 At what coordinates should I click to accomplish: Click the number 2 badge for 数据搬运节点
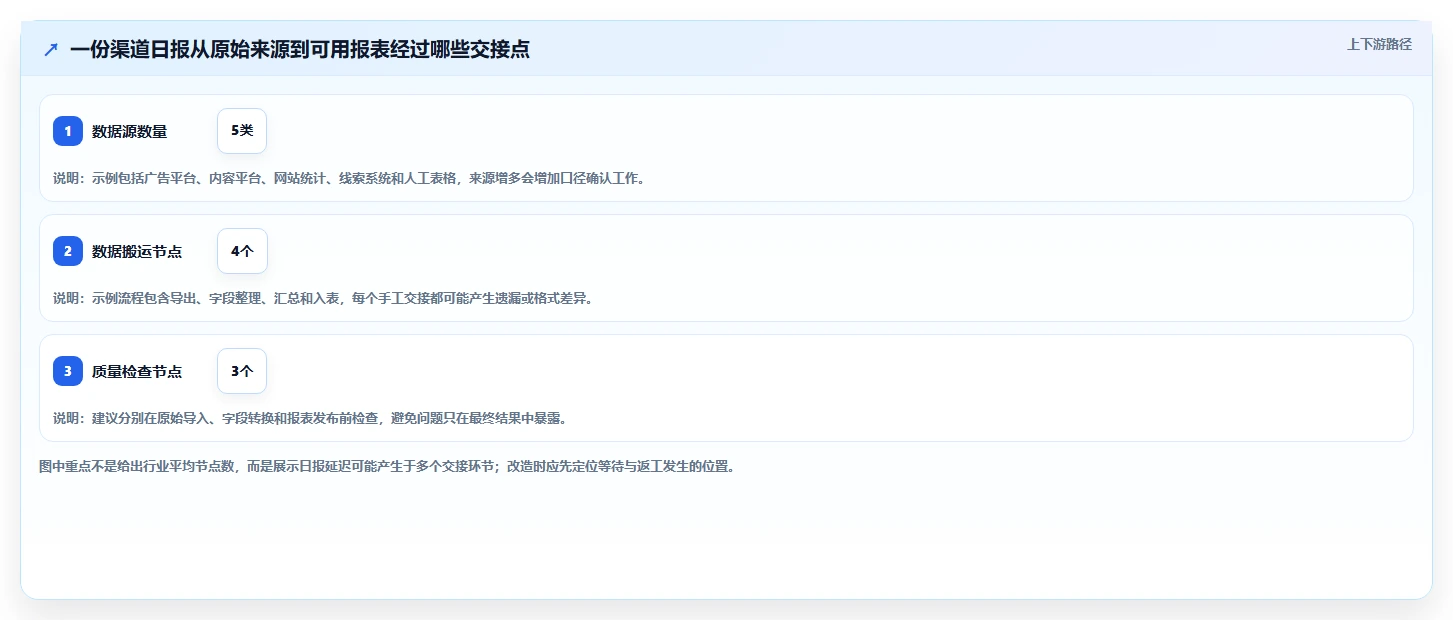pyautogui.click(x=68, y=251)
